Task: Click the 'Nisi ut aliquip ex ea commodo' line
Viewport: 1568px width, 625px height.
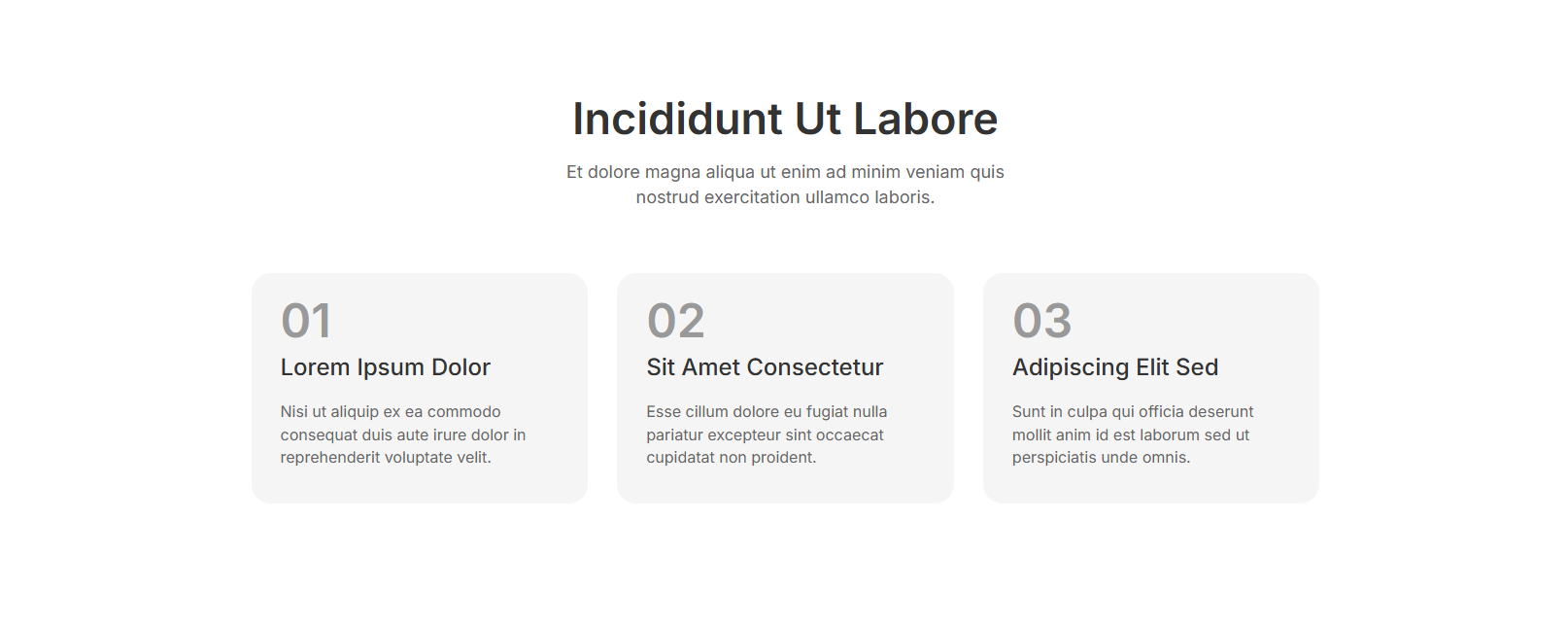Action: [391, 412]
